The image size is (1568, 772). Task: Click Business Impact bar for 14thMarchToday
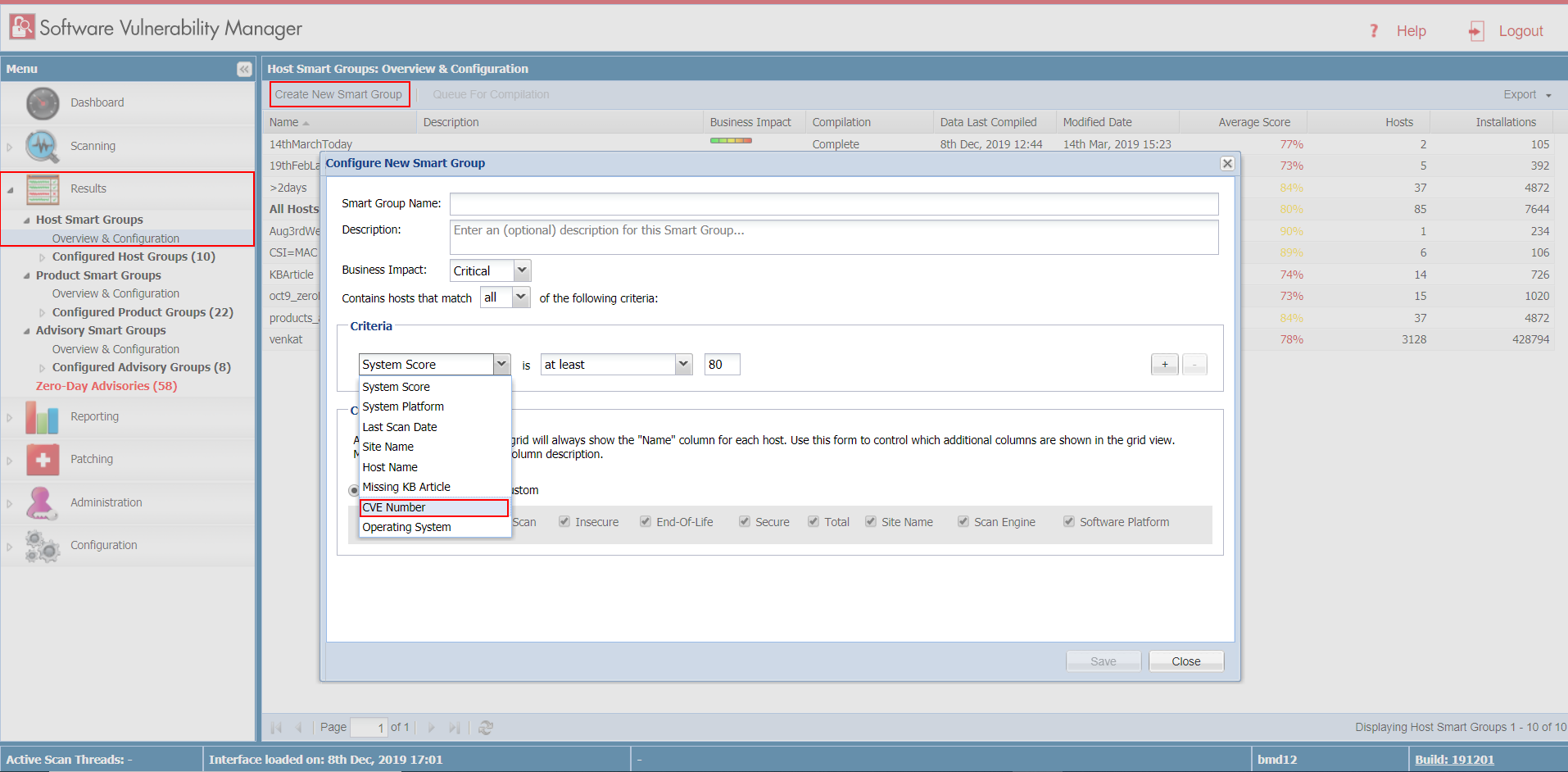tap(731, 141)
